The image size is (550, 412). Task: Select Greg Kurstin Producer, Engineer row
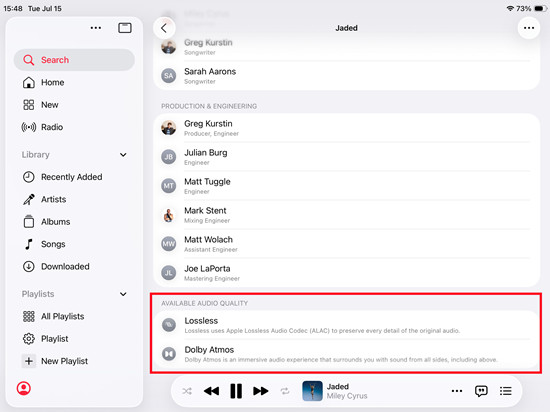(x=347, y=128)
